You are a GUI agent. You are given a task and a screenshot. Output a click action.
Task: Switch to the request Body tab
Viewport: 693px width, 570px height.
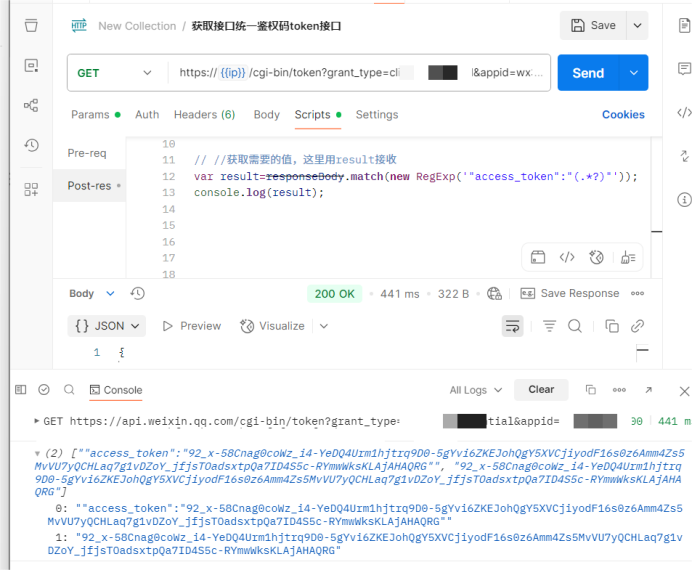(267, 114)
